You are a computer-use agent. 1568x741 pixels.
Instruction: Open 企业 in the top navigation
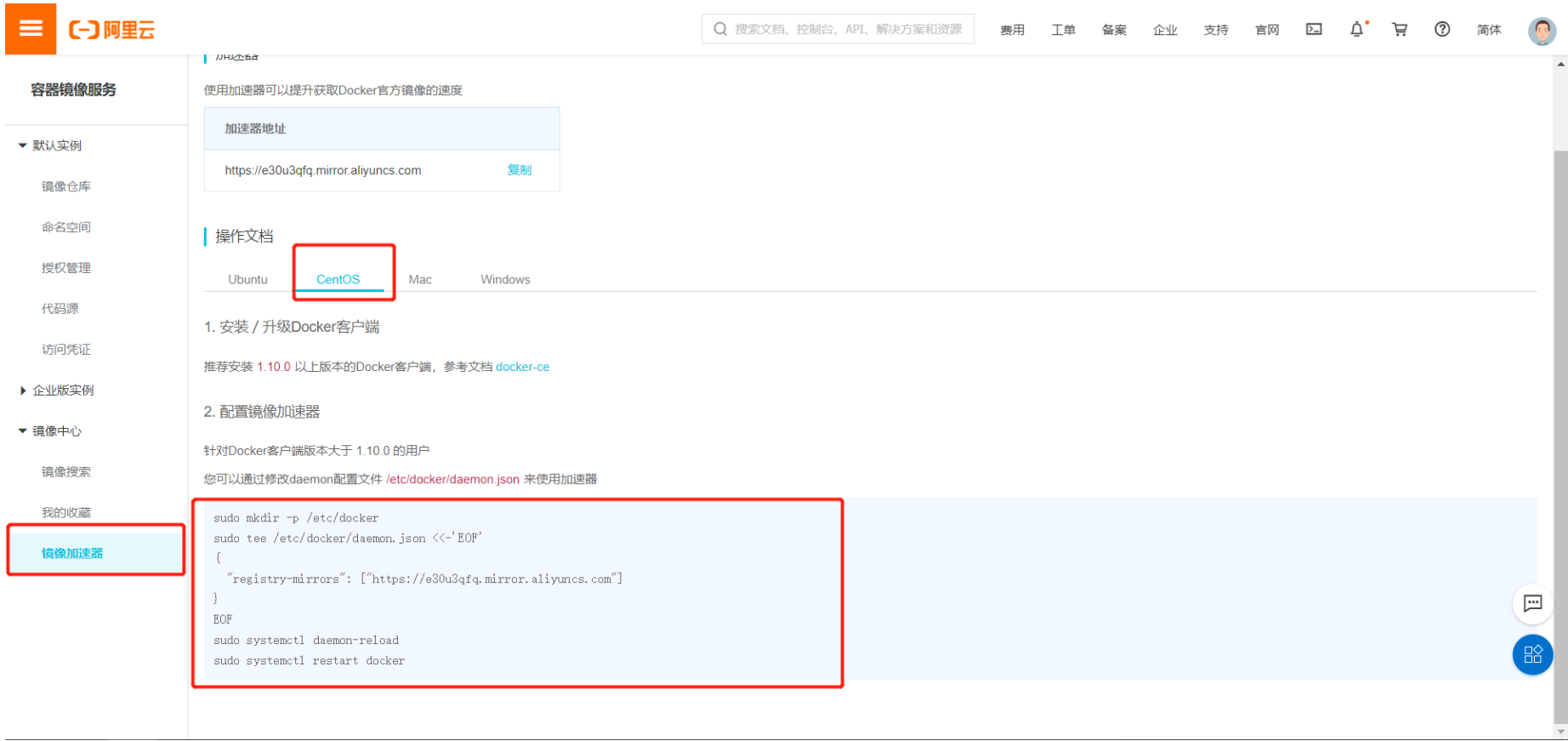[x=1165, y=30]
